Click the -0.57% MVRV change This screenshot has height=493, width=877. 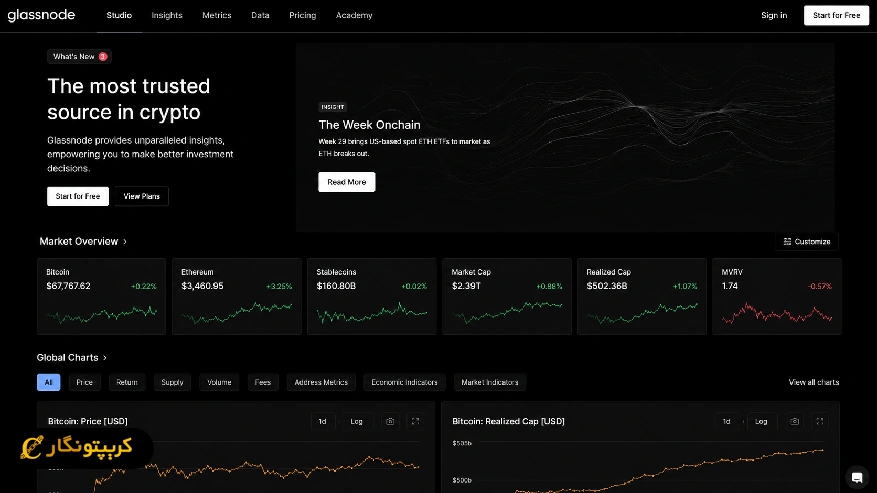[819, 286]
